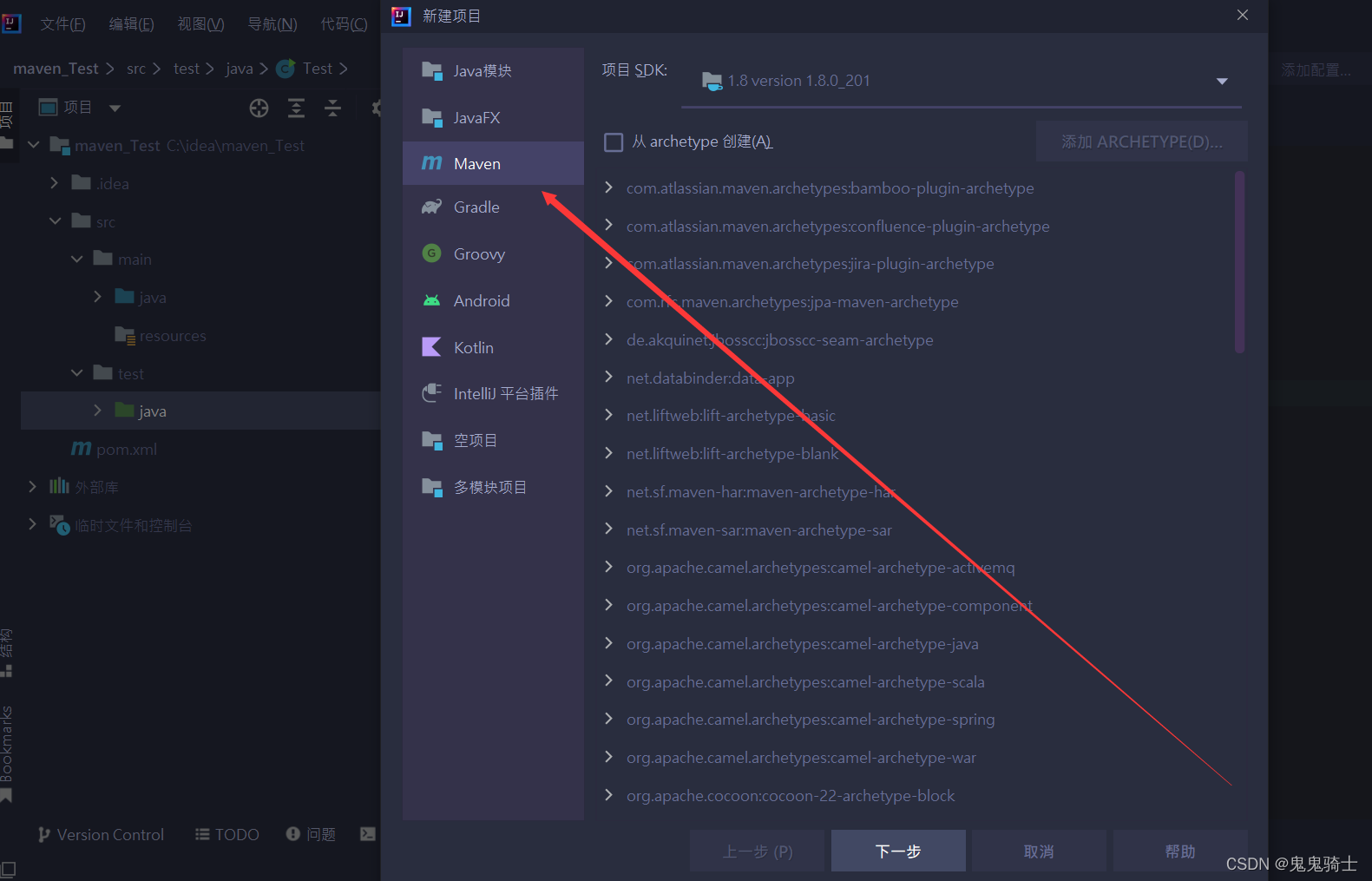Close the 新建项目 dialog
The height and width of the screenshot is (881, 1372).
point(1243,15)
